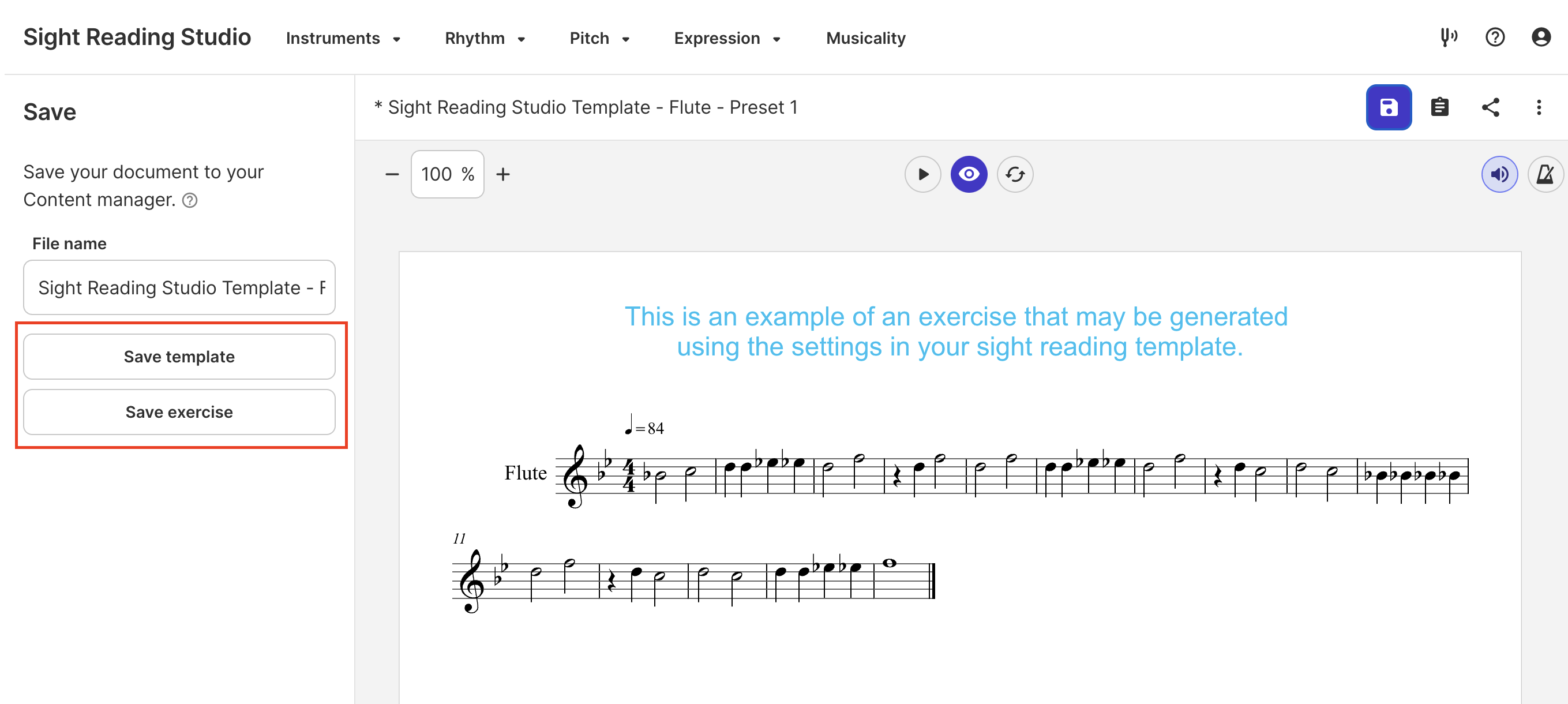Open the Musicality menu item
1568x704 pixels.
[x=865, y=38]
